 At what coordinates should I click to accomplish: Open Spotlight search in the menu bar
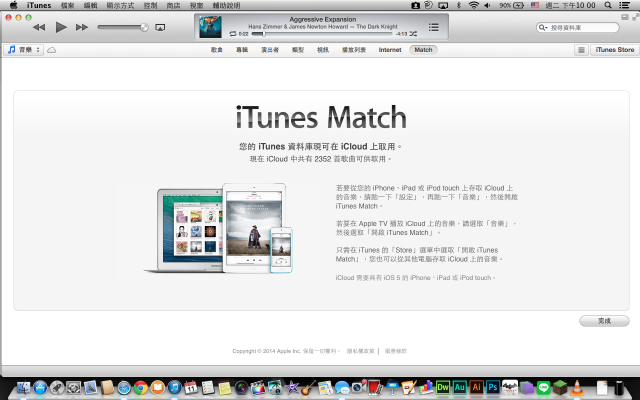pyautogui.click(x=608, y=5)
